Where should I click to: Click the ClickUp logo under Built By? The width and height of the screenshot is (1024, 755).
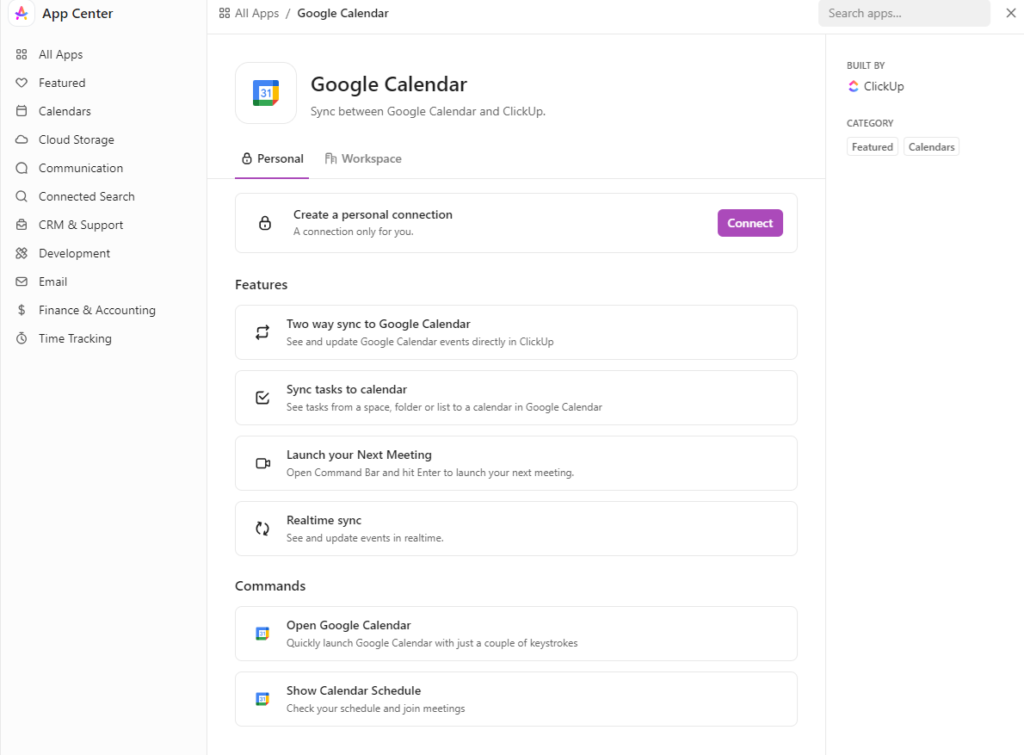[x=853, y=86]
